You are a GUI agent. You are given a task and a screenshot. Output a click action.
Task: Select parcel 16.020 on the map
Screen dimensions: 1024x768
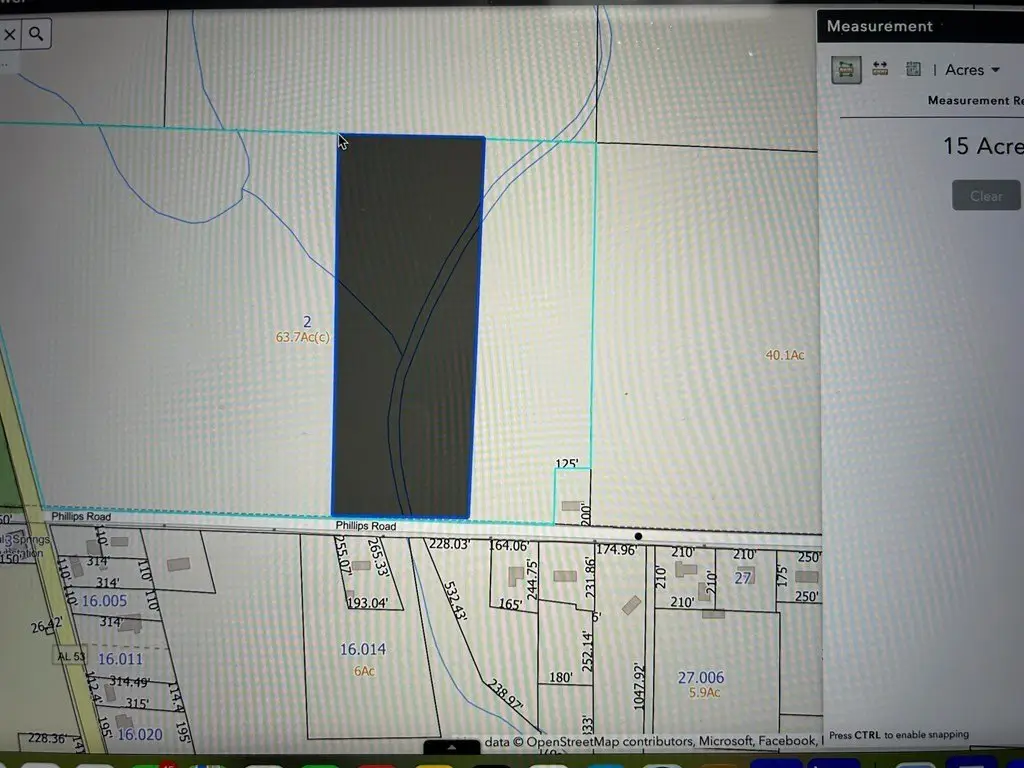point(139,735)
